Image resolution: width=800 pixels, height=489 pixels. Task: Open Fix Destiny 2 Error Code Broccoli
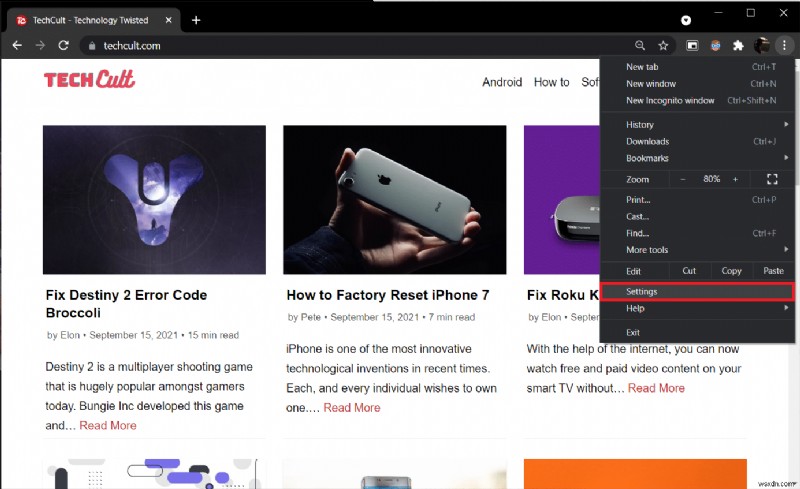tap(127, 304)
